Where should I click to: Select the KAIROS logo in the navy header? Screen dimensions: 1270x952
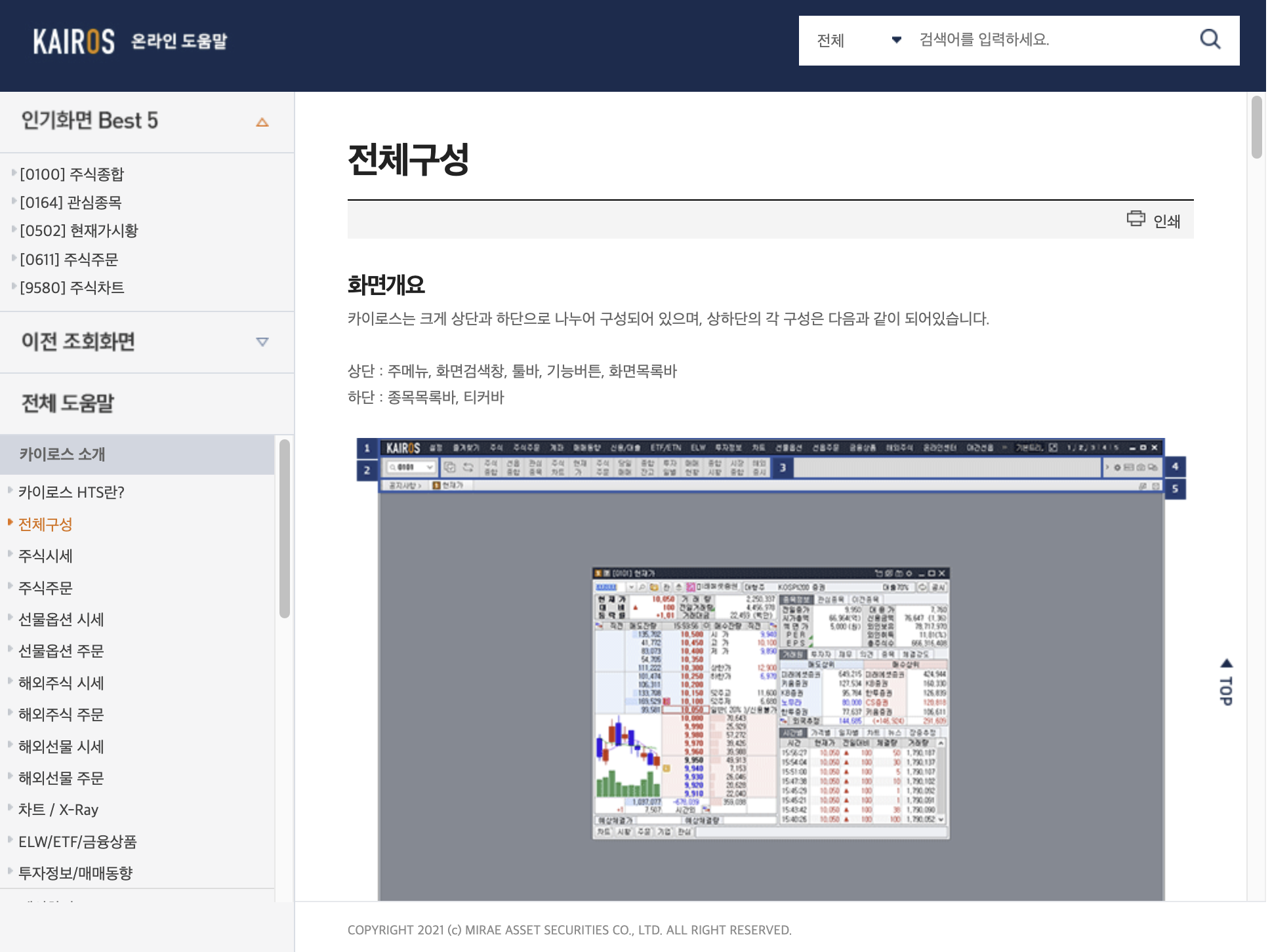pyautogui.click(x=73, y=41)
